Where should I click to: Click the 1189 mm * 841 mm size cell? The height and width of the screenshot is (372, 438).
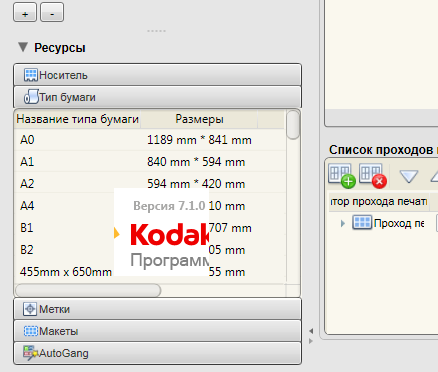point(199,140)
